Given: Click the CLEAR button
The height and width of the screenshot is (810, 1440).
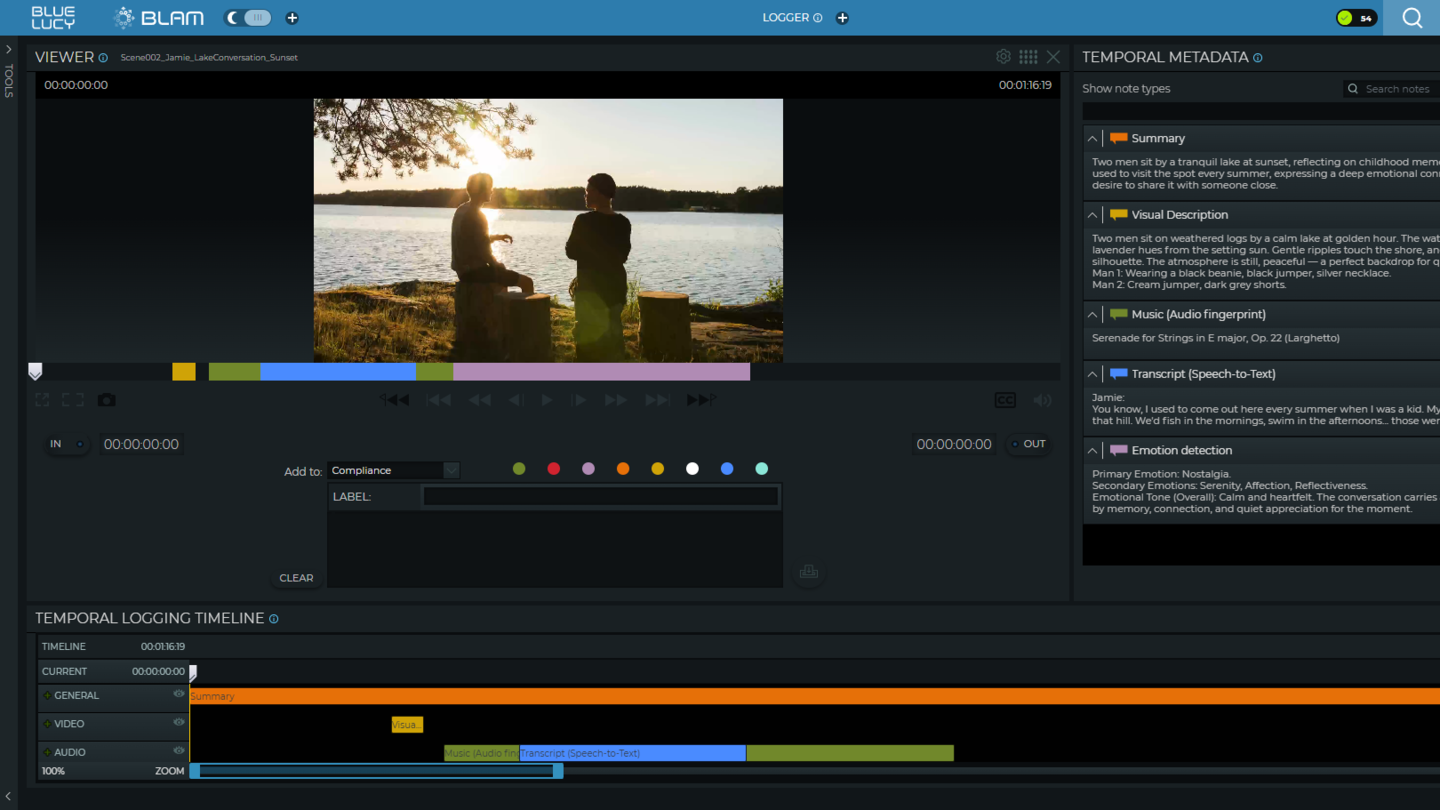Looking at the screenshot, I should tap(296, 578).
